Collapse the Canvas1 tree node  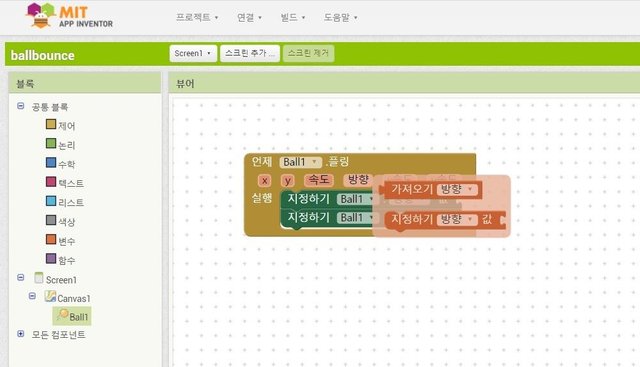32,296
